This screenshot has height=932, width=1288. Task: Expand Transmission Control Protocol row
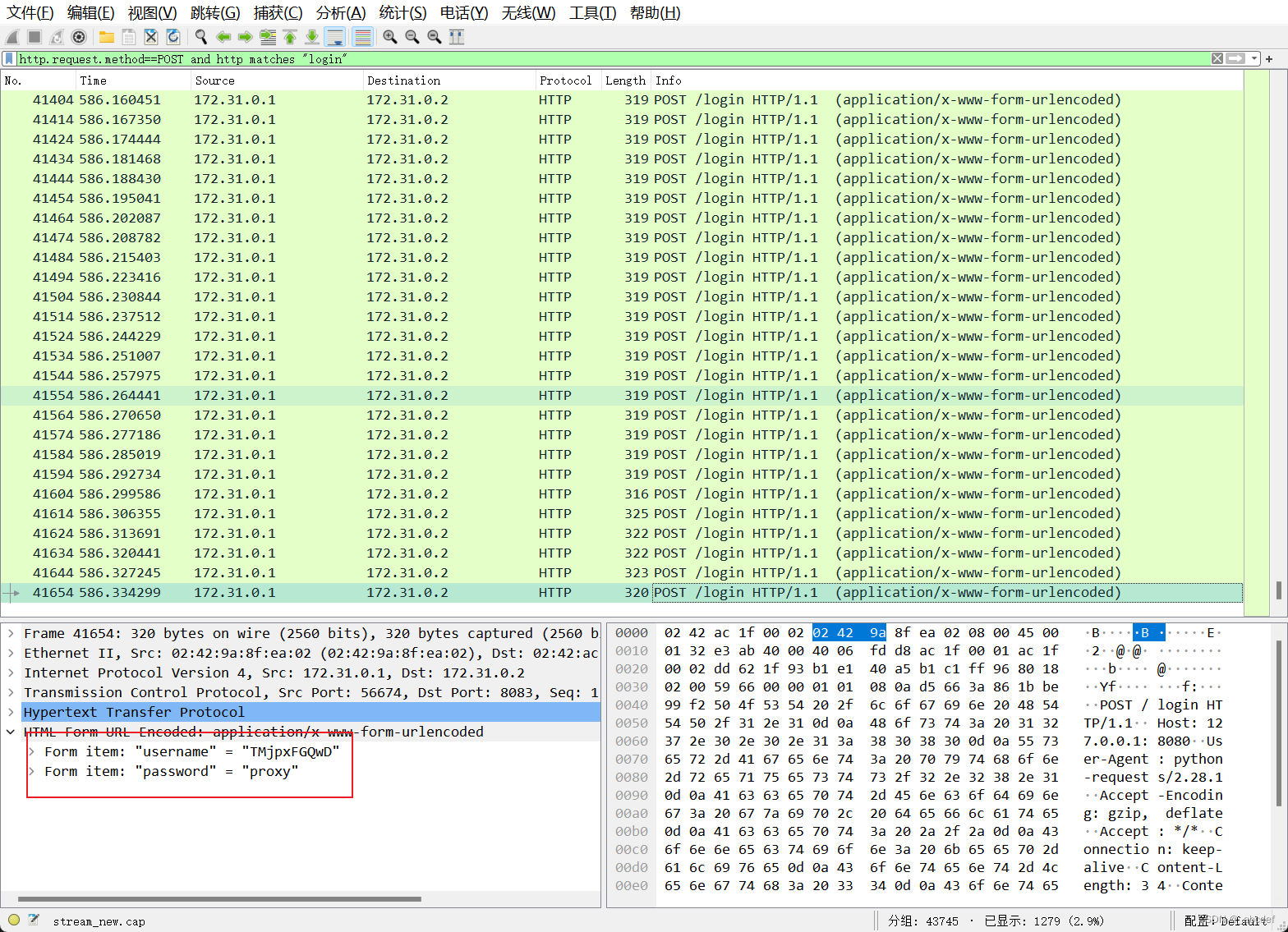[x=11, y=692]
